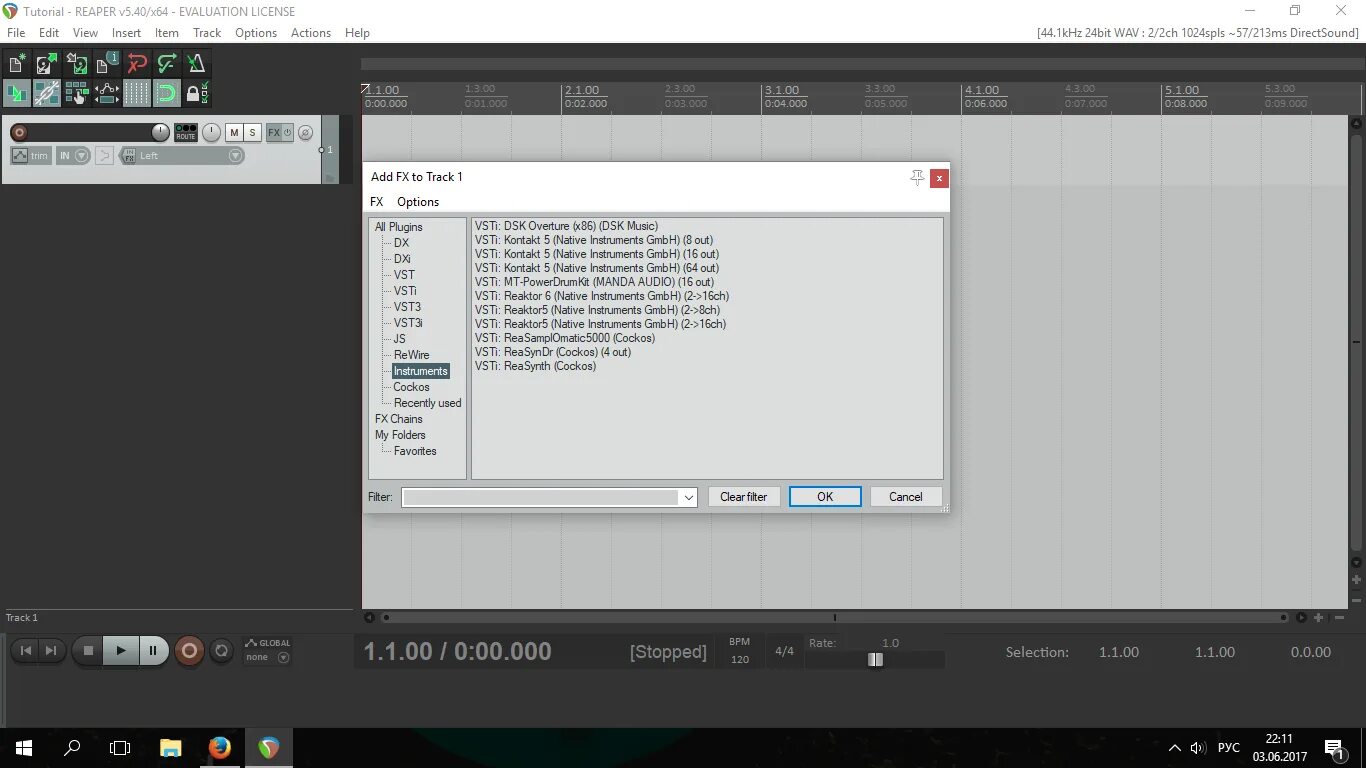
Task: Select VSTi: DSK Overture plugin
Action: [x=567, y=226]
